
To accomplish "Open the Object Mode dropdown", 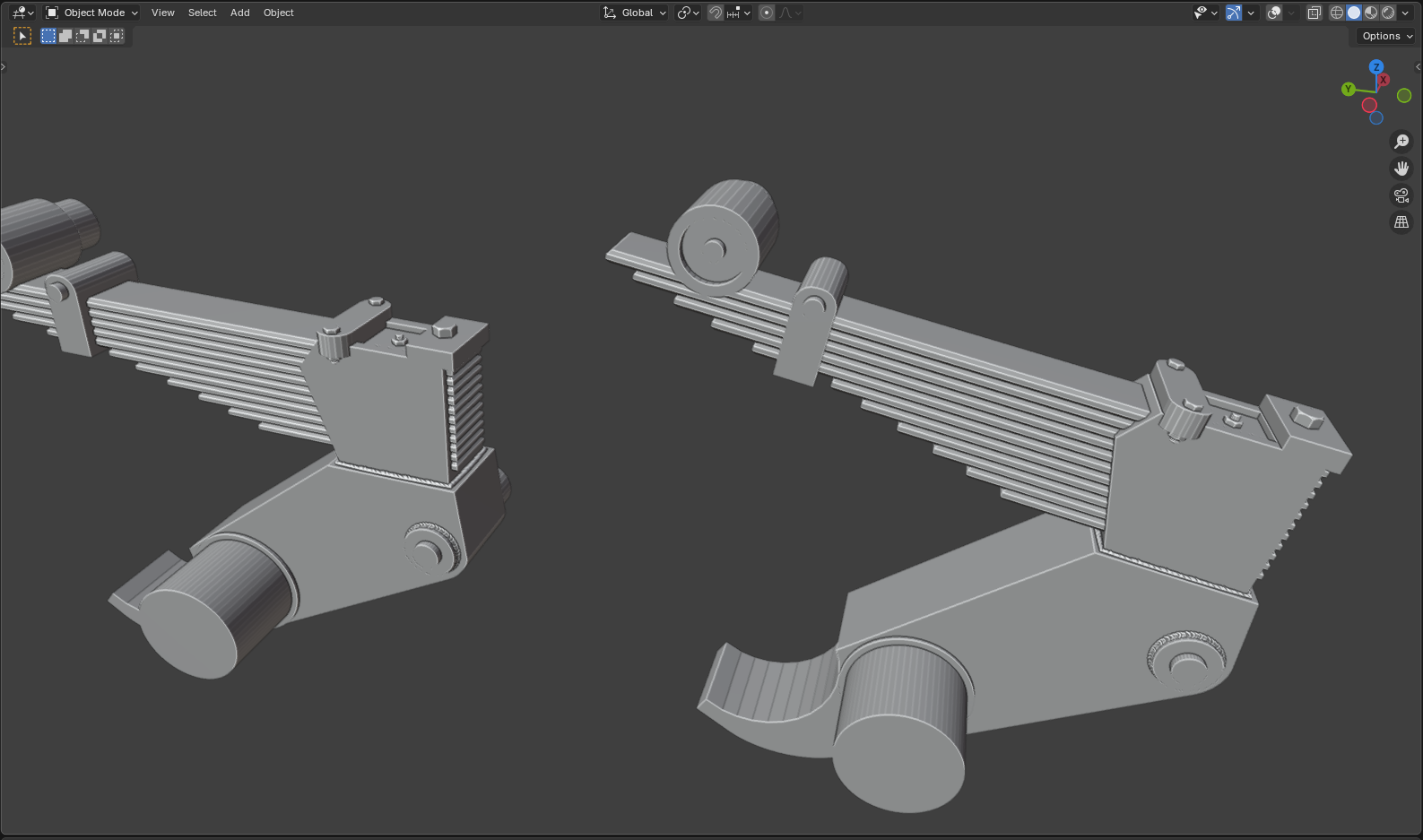I will pyautogui.click(x=91, y=13).
